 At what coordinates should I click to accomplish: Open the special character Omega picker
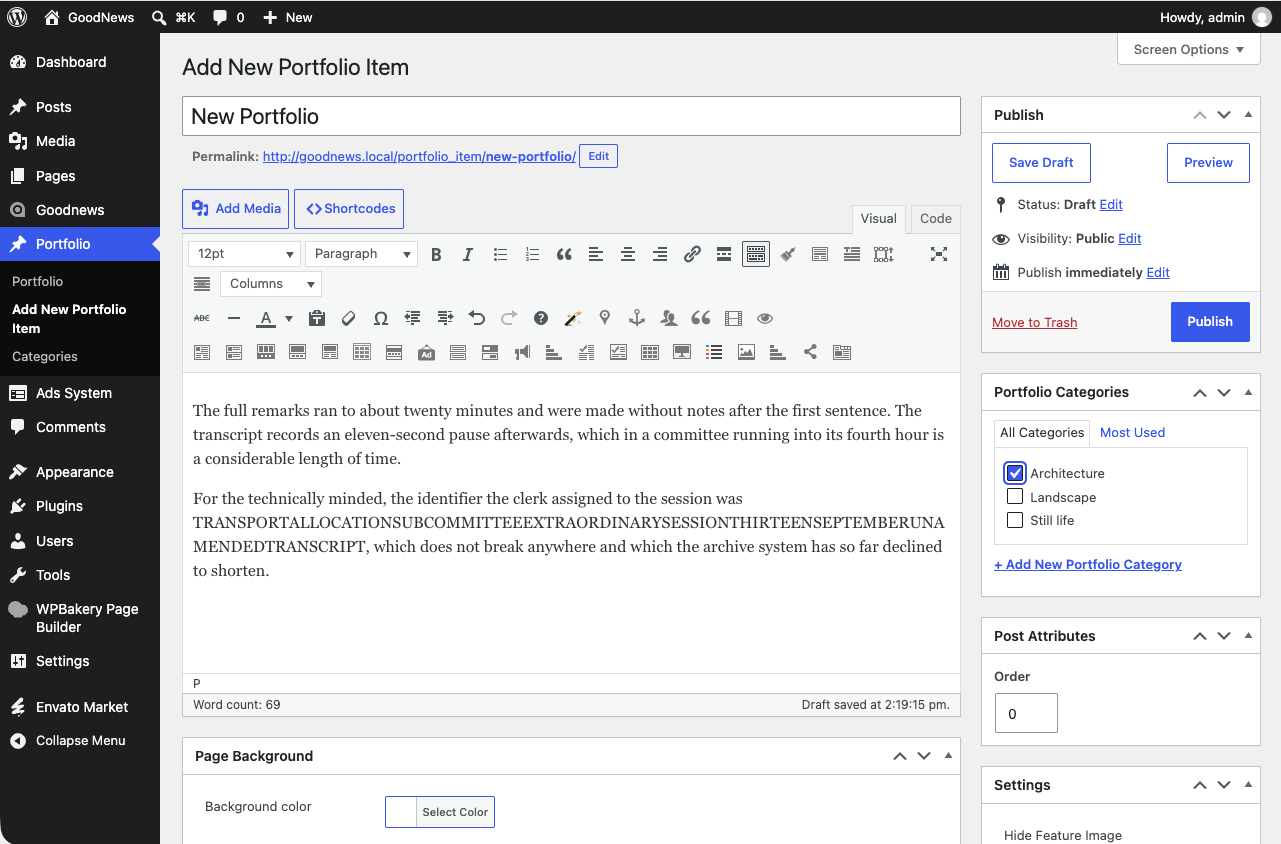click(381, 318)
